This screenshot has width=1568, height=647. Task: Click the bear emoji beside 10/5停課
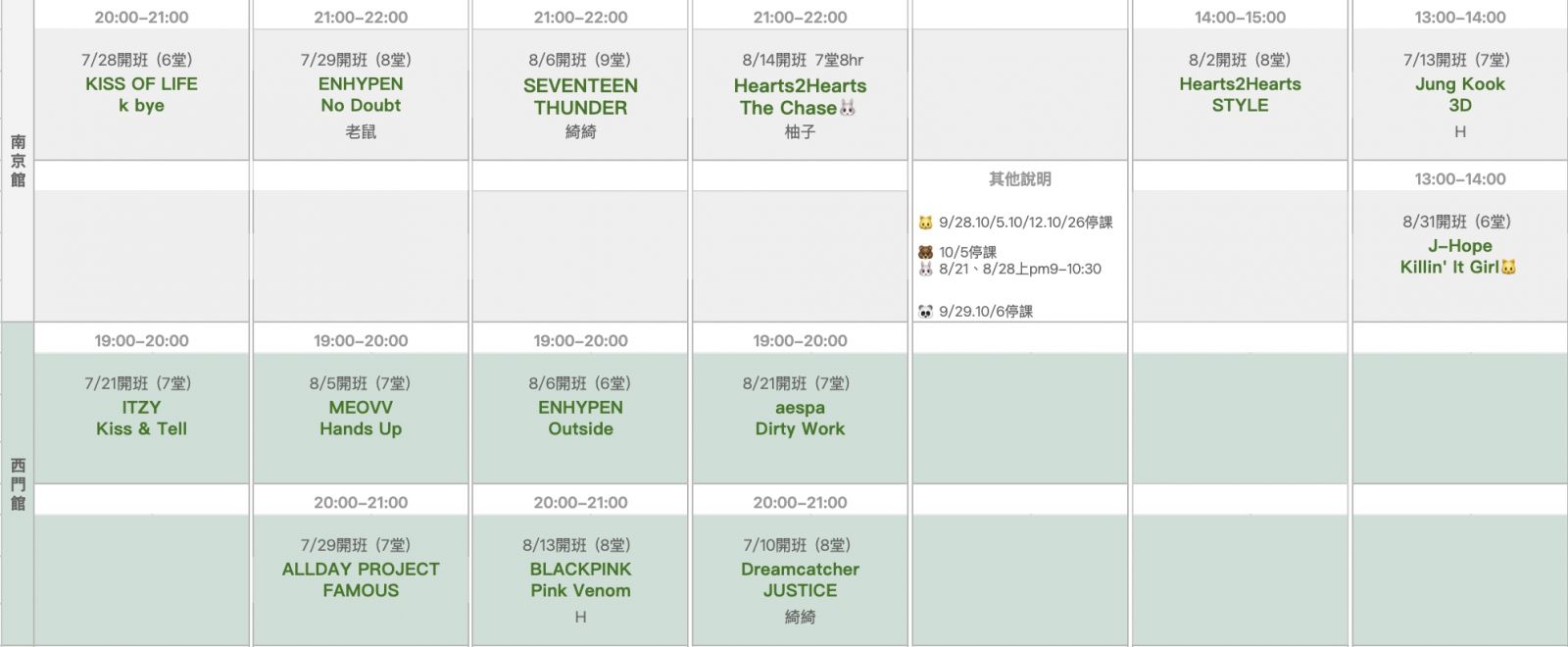pos(925,252)
